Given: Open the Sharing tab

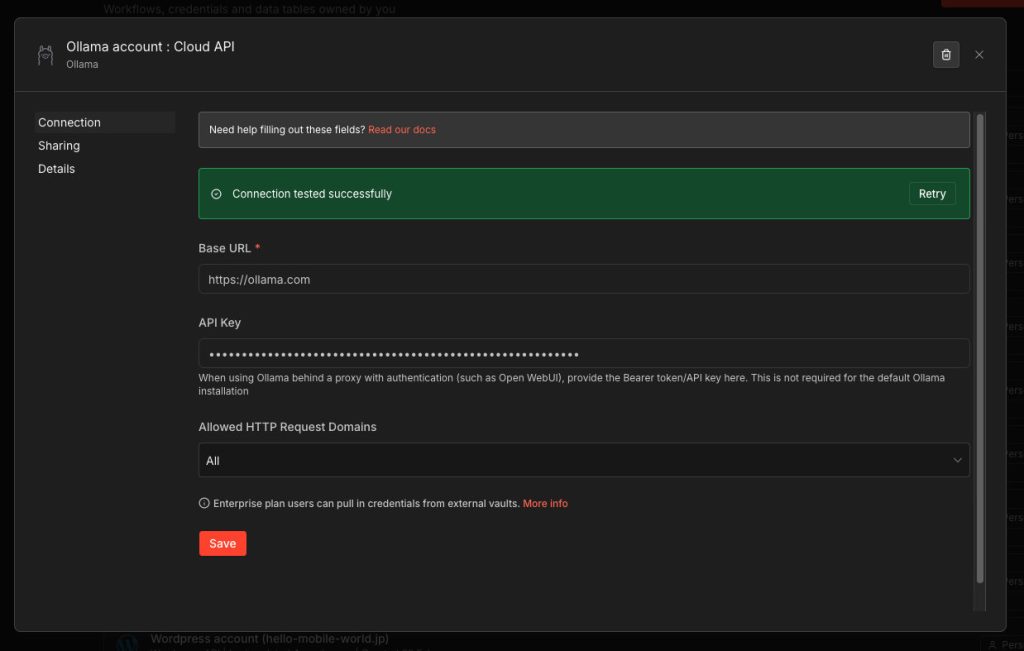Looking at the screenshot, I should pyautogui.click(x=59, y=146).
